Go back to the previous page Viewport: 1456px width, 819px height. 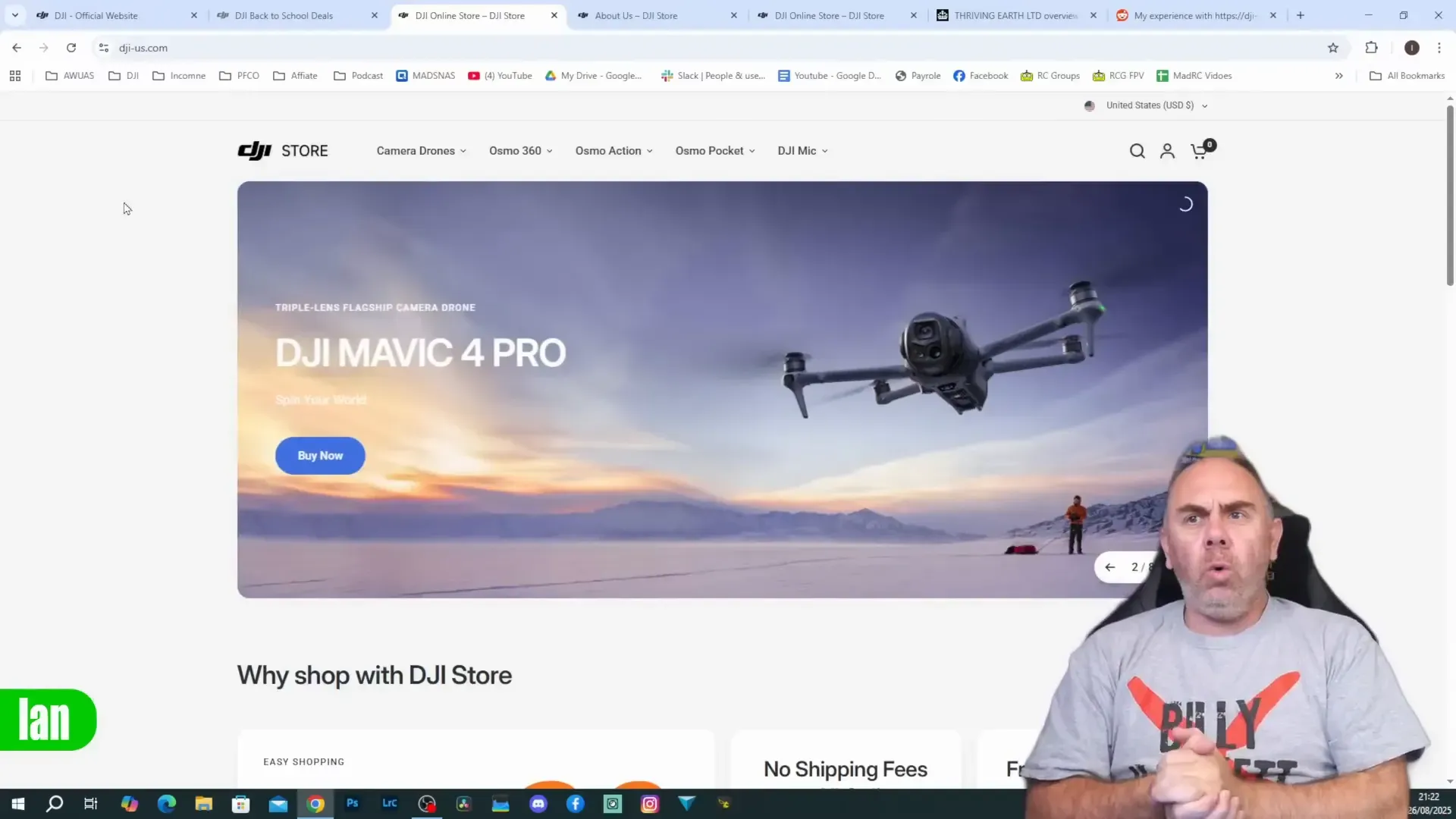[17, 48]
